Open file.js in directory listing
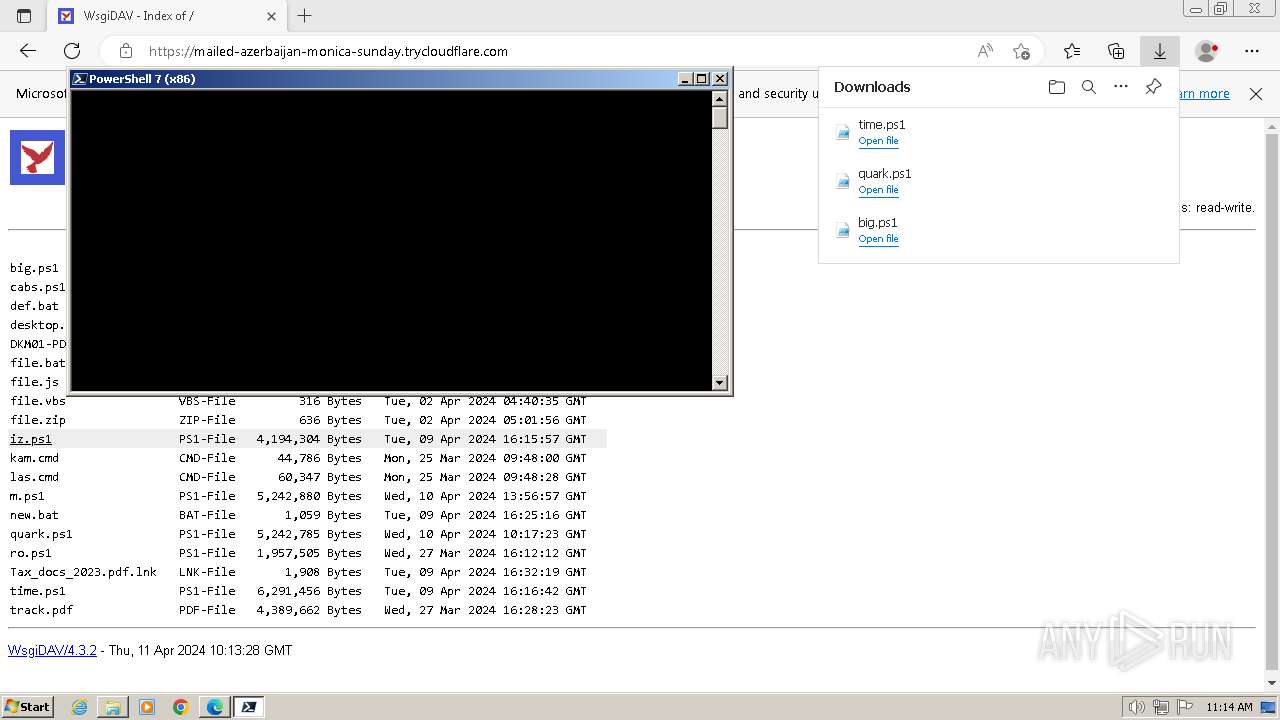Image resolution: width=1280 pixels, height=720 pixels. (x=34, y=382)
